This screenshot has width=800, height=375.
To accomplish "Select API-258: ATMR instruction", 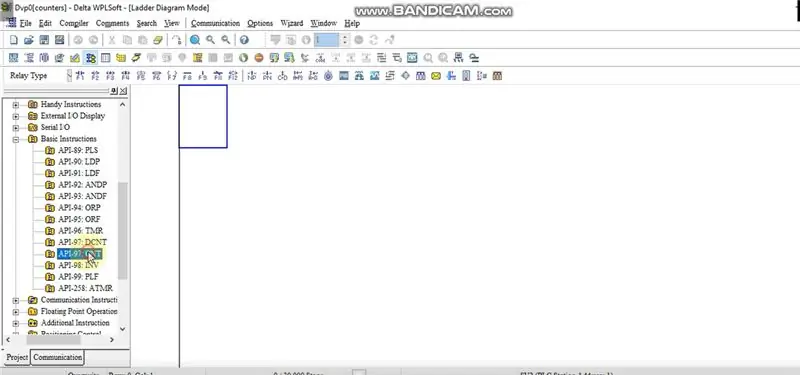I will pos(85,288).
